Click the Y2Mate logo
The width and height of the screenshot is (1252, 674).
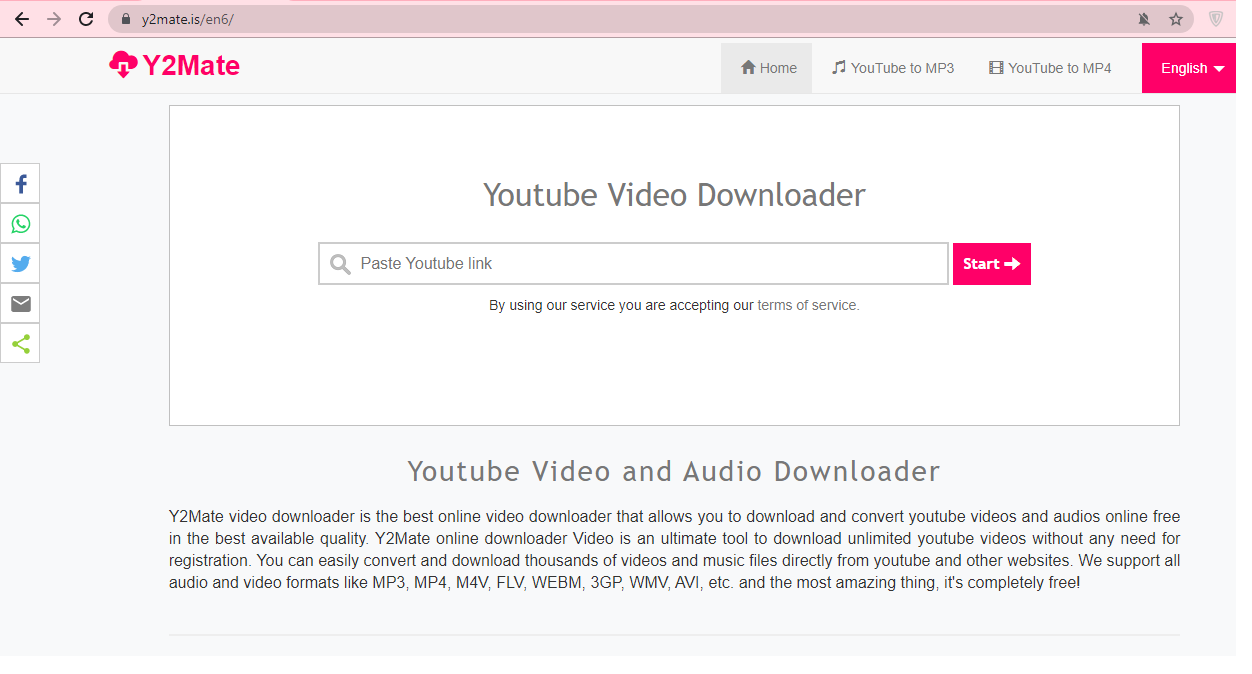tap(175, 66)
